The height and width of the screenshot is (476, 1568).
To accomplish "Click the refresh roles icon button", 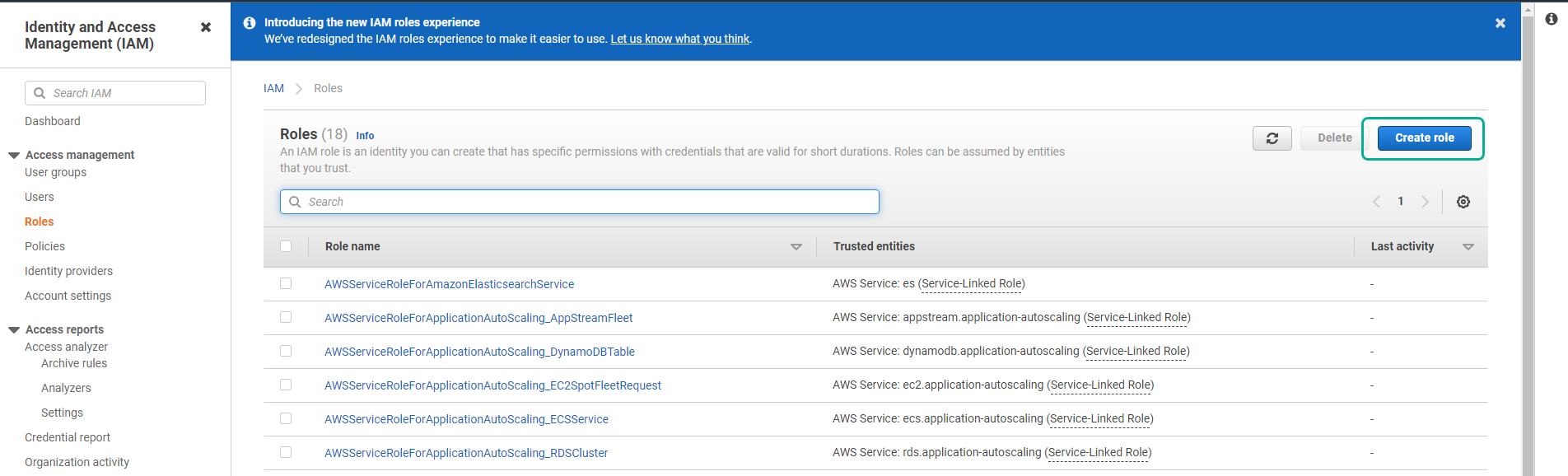I will click(1272, 138).
